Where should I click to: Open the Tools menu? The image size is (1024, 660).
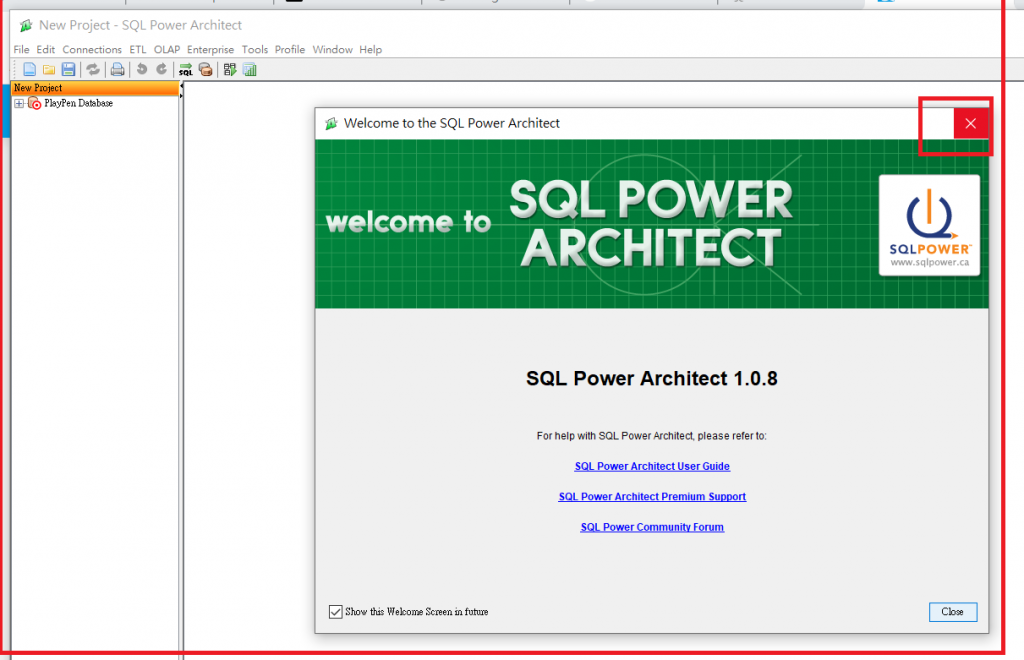255,50
